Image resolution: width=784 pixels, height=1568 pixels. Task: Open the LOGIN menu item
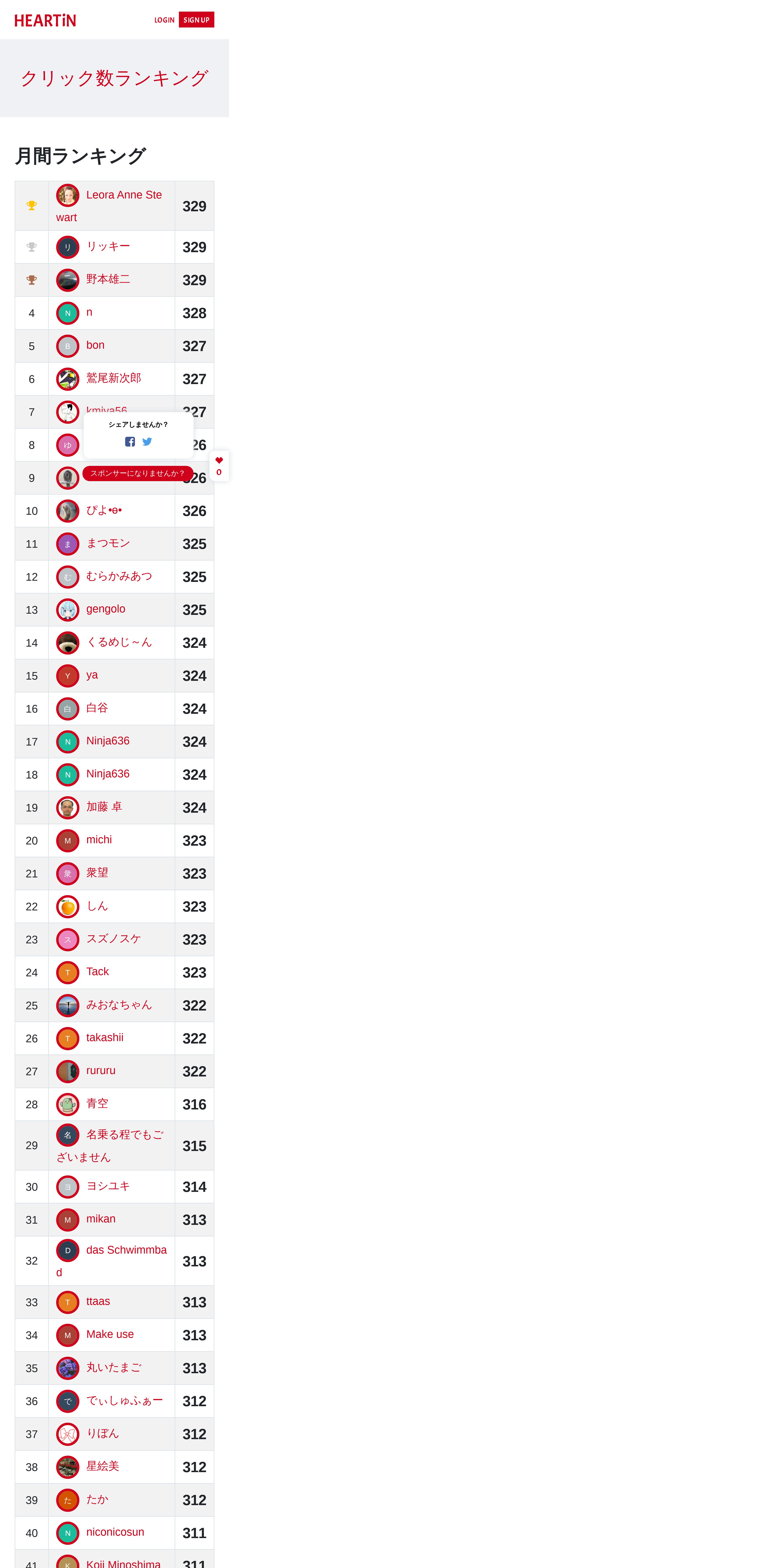pyautogui.click(x=164, y=20)
